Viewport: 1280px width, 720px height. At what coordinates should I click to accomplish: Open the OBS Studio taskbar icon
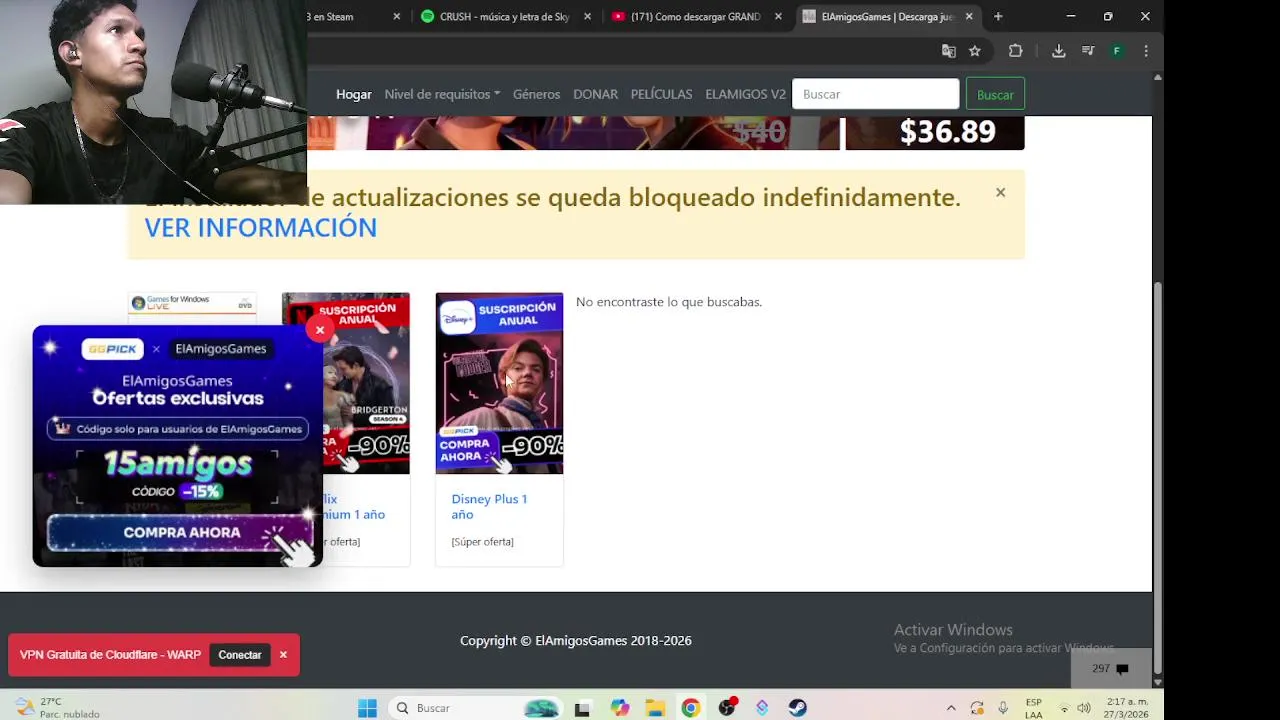(x=727, y=708)
